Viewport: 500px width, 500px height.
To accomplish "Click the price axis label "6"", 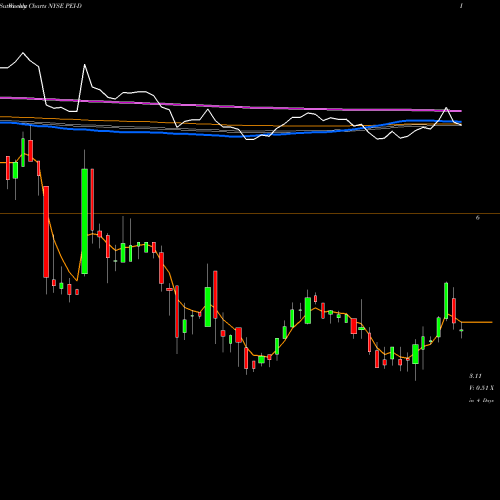I will tap(478, 218).
